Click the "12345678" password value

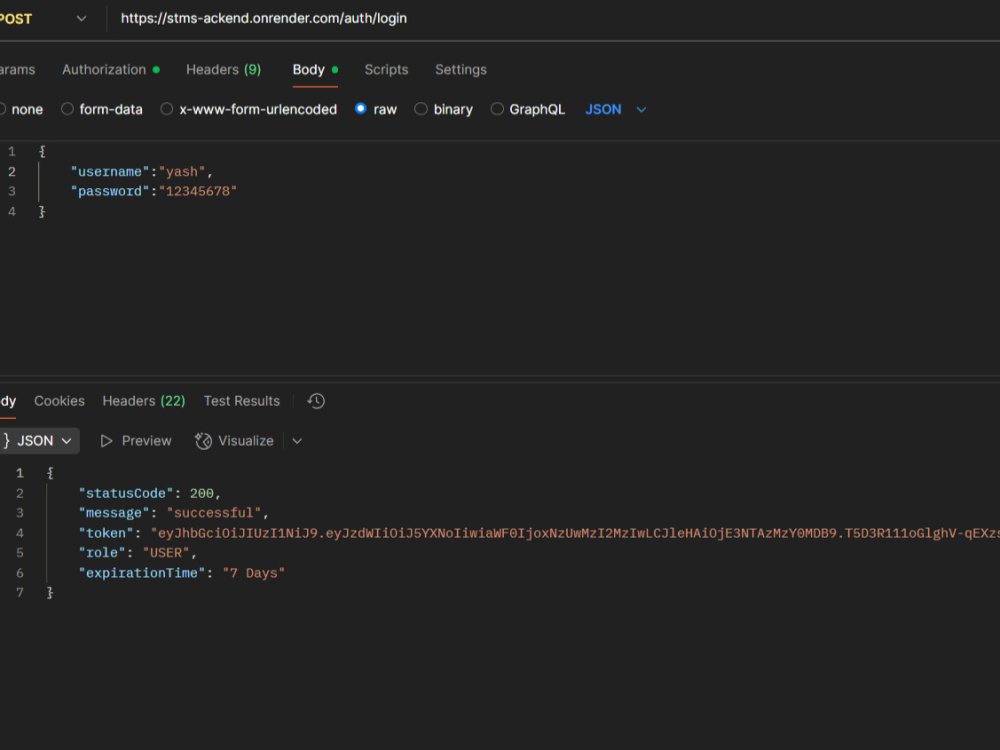[198, 191]
